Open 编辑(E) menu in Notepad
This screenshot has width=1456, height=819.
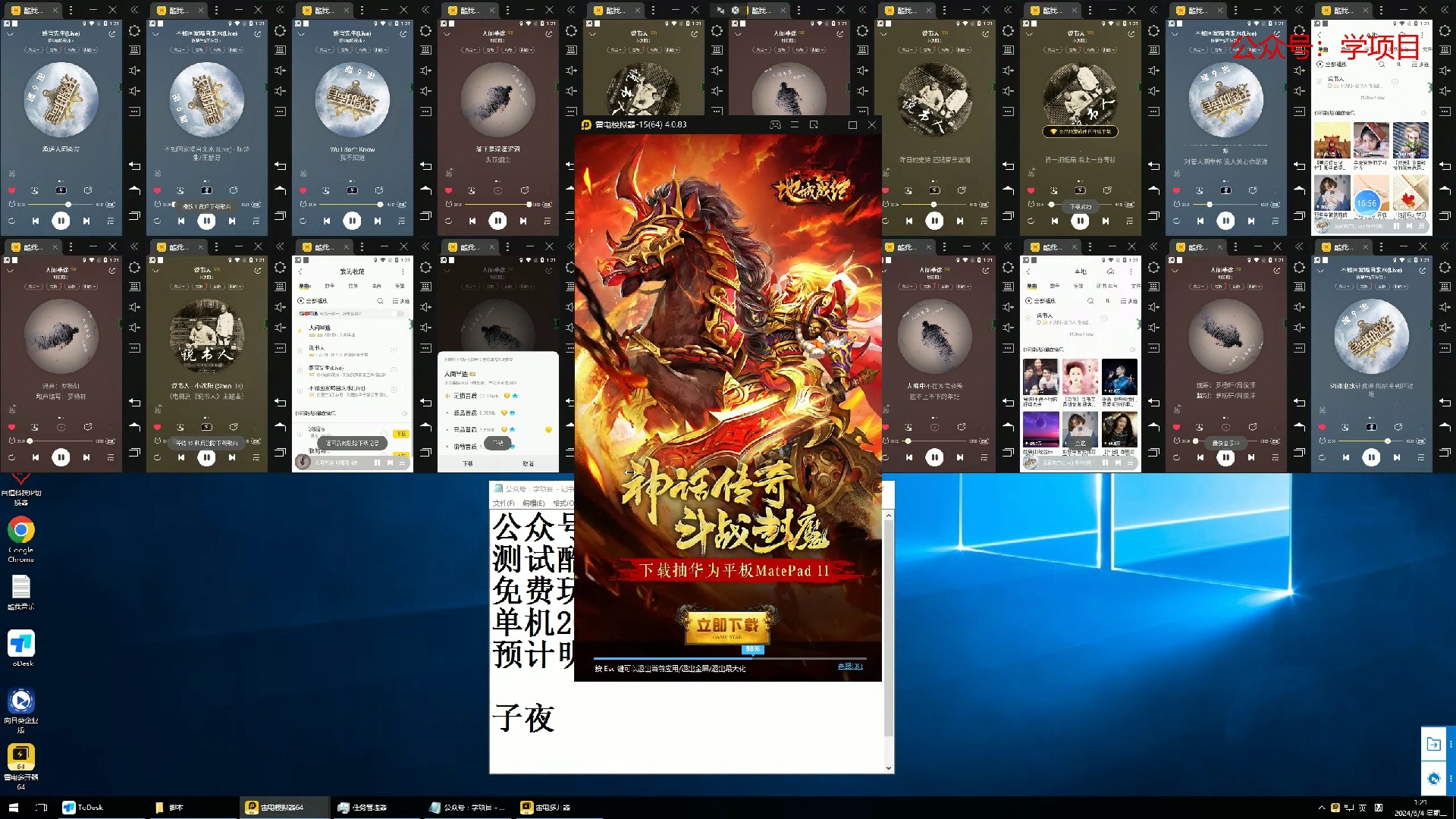coord(533,504)
